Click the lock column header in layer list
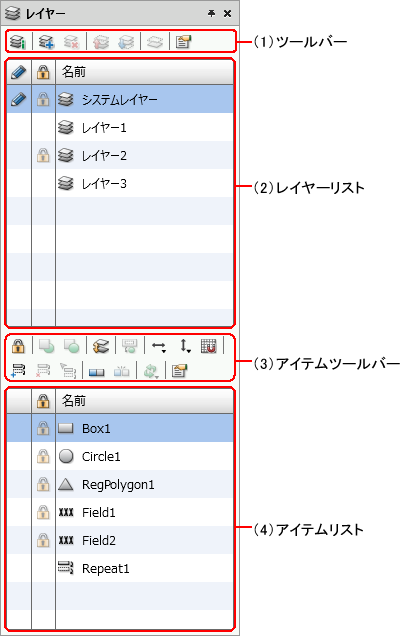Viewport: 400px width, 636px height. pyautogui.click(x=43, y=72)
